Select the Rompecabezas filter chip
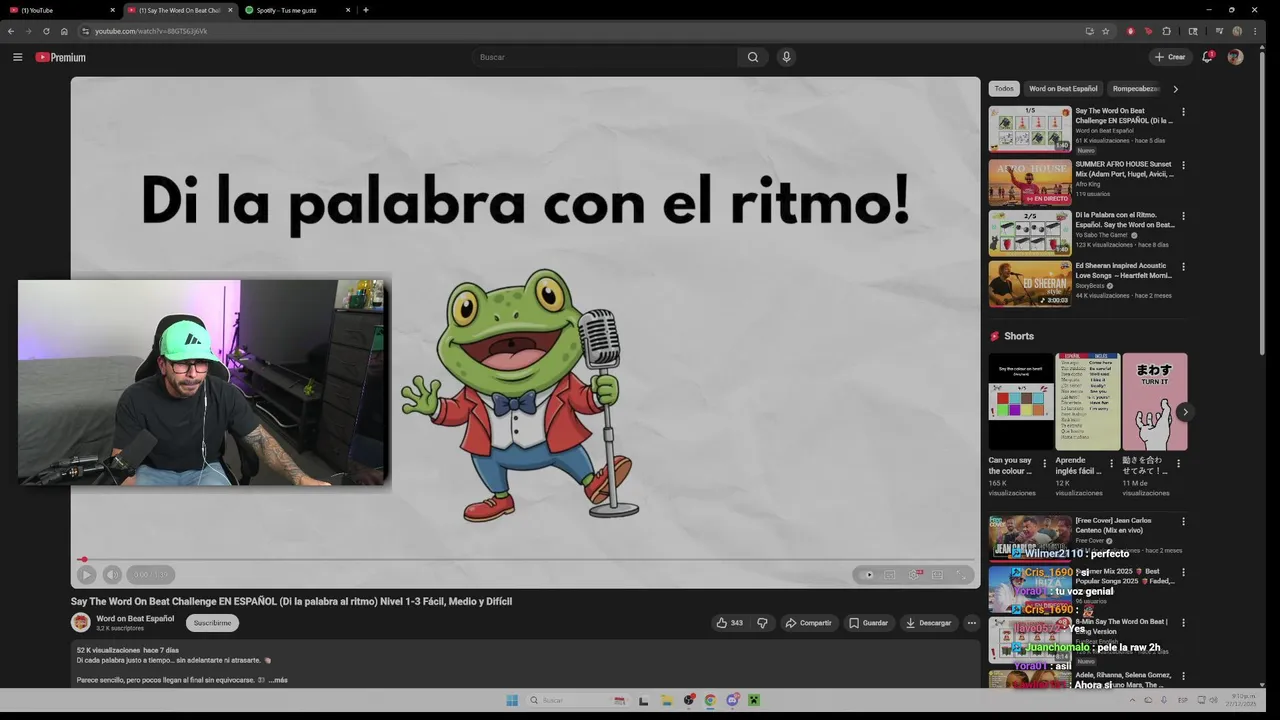The width and height of the screenshot is (1280, 720). (1136, 88)
